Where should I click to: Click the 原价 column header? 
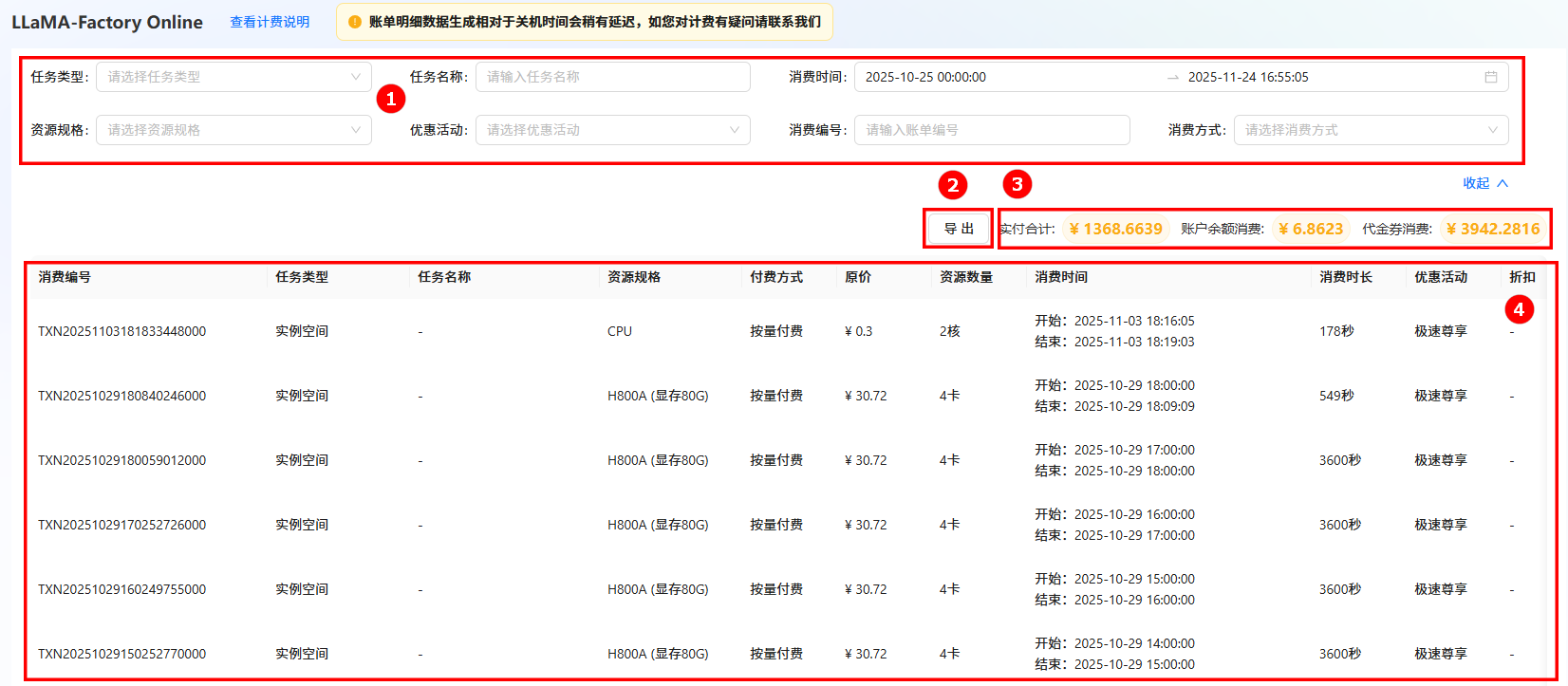(x=858, y=277)
